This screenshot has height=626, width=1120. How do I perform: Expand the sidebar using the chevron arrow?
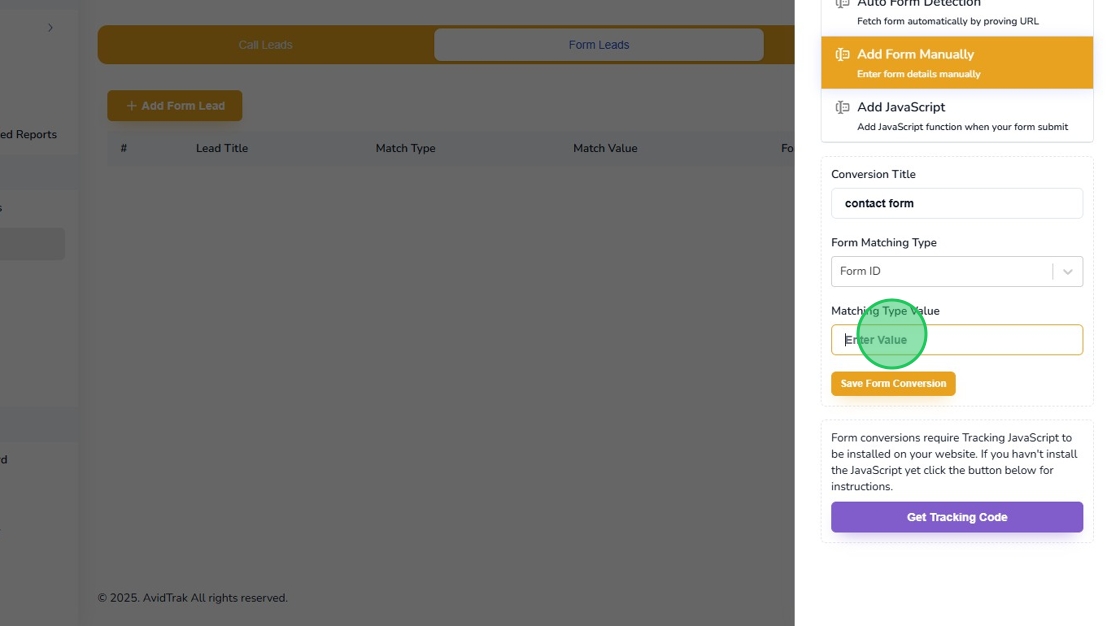tap(50, 28)
